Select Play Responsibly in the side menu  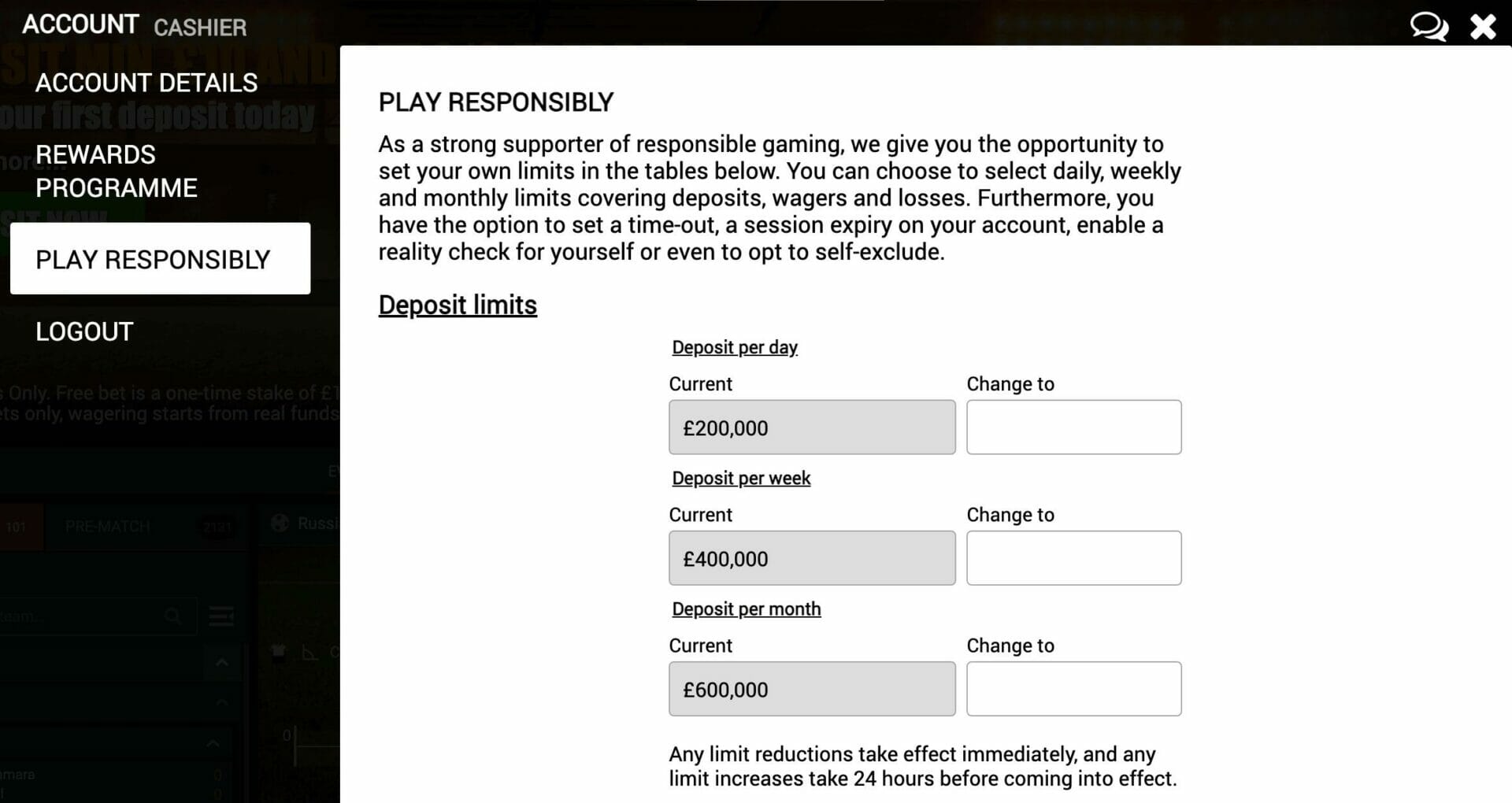point(160,258)
